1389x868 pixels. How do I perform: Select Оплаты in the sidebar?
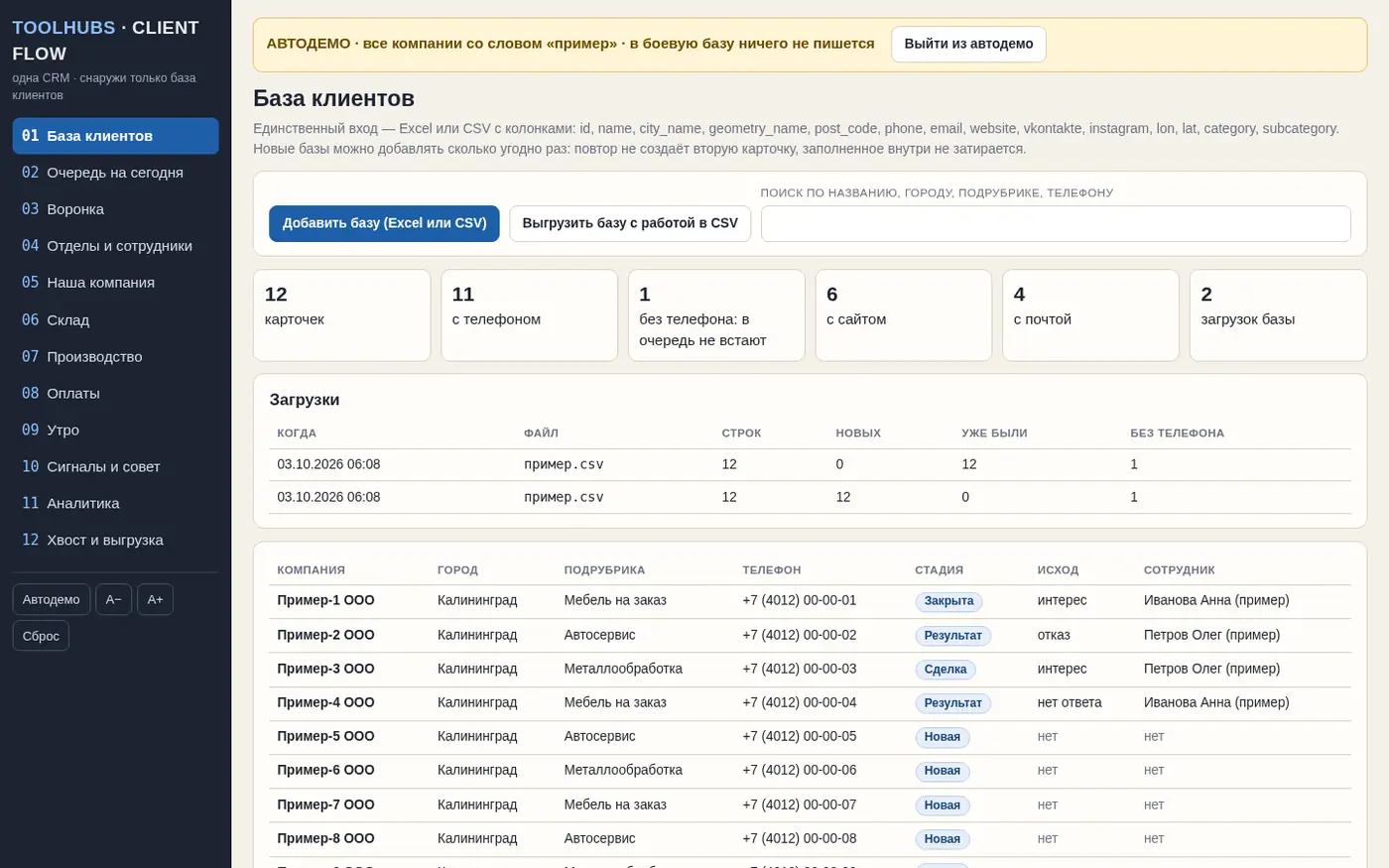point(115,393)
